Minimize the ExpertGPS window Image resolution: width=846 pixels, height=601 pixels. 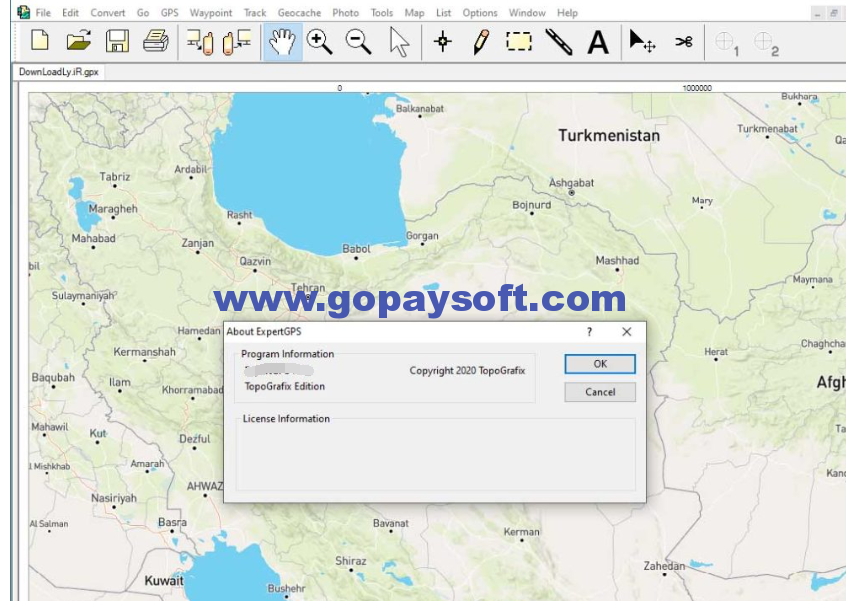(818, 14)
